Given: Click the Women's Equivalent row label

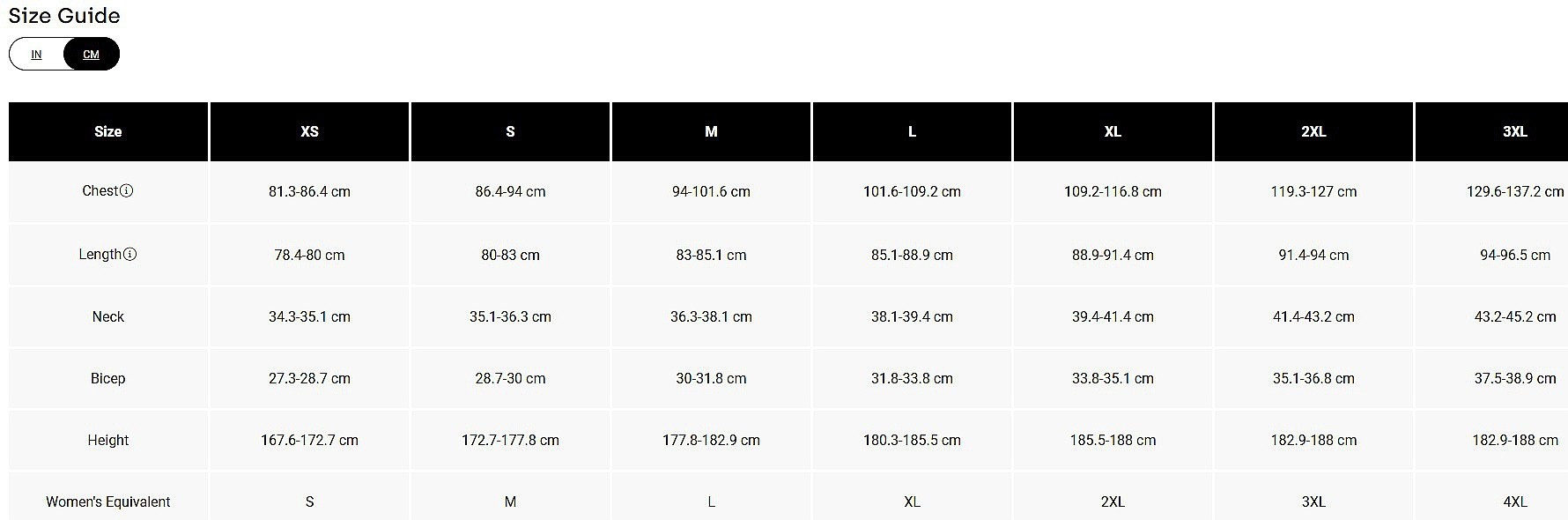Looking at the screenshot, I should coord(108,501).
